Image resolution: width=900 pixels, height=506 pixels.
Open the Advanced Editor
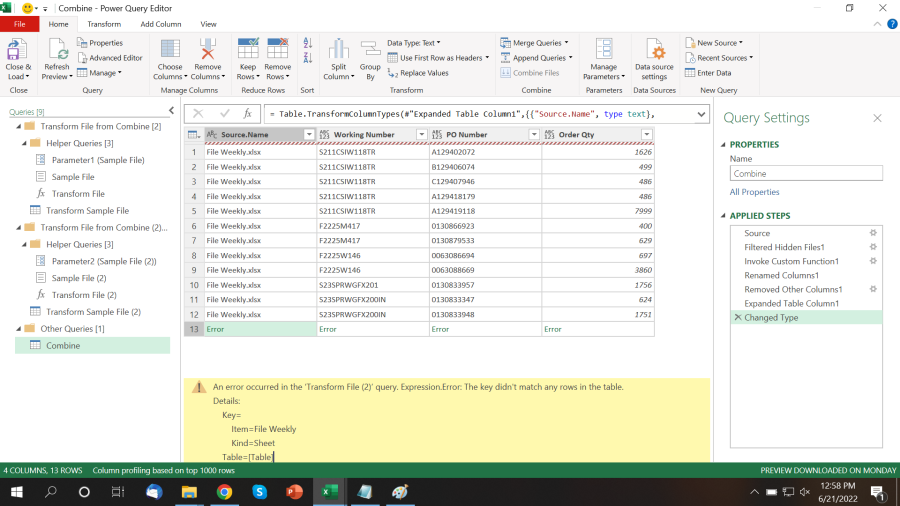pos(110,58)
